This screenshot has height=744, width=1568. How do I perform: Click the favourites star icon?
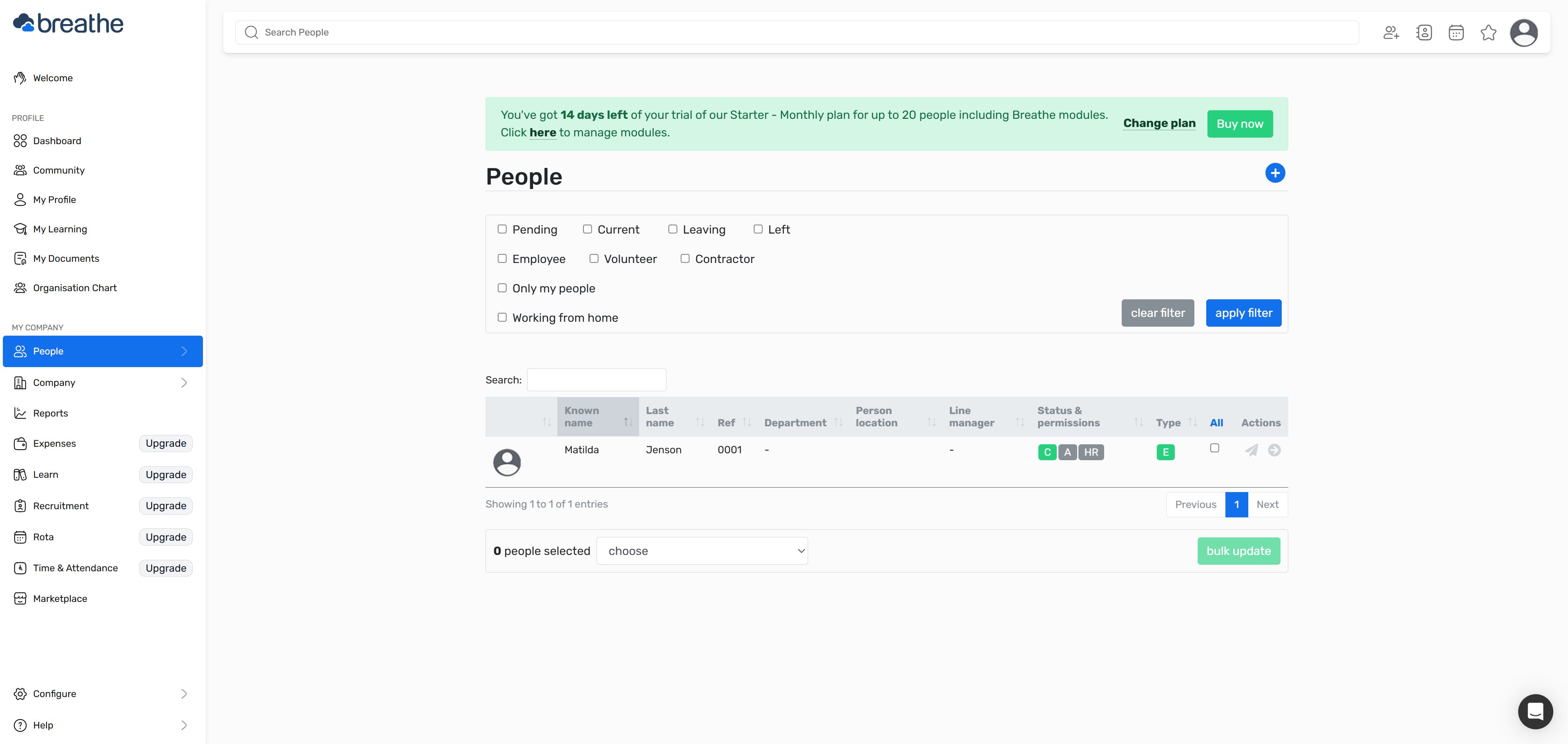(x=1488, y=32)
